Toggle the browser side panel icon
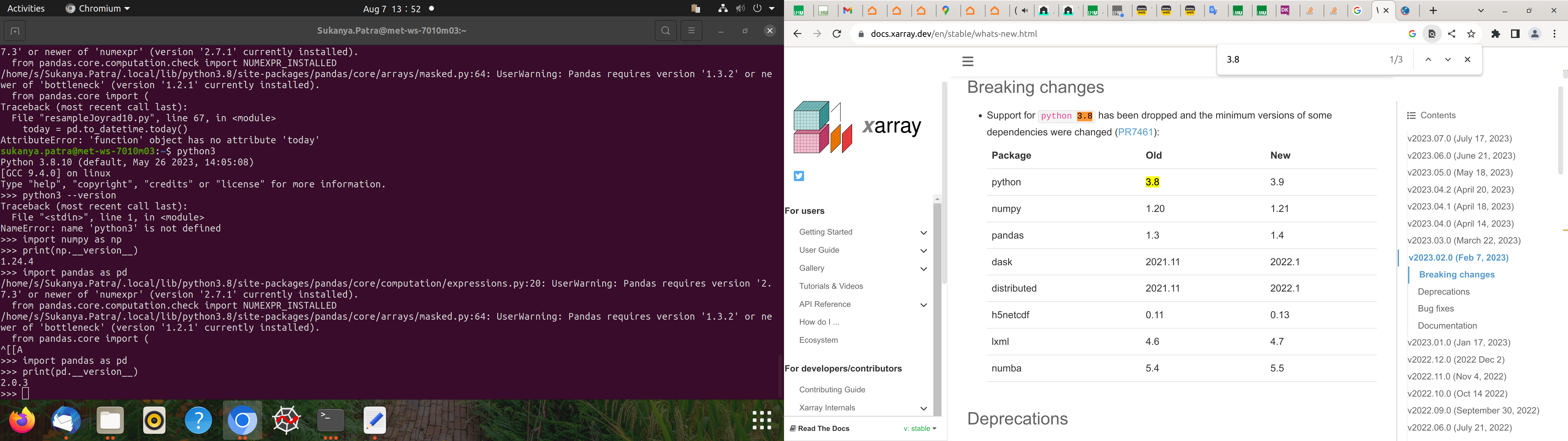1568x441 pixels. [1515, 34]
